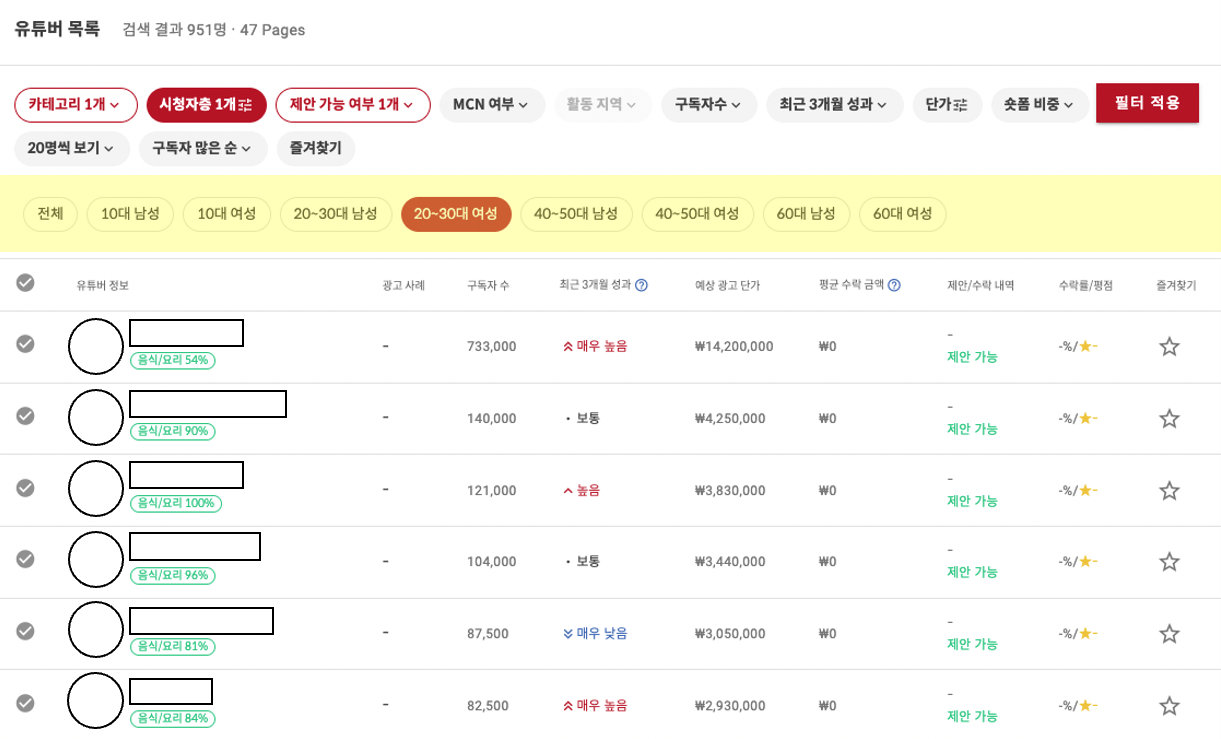Open the 카테고리 1개 dropdown

tap(74, 105)
